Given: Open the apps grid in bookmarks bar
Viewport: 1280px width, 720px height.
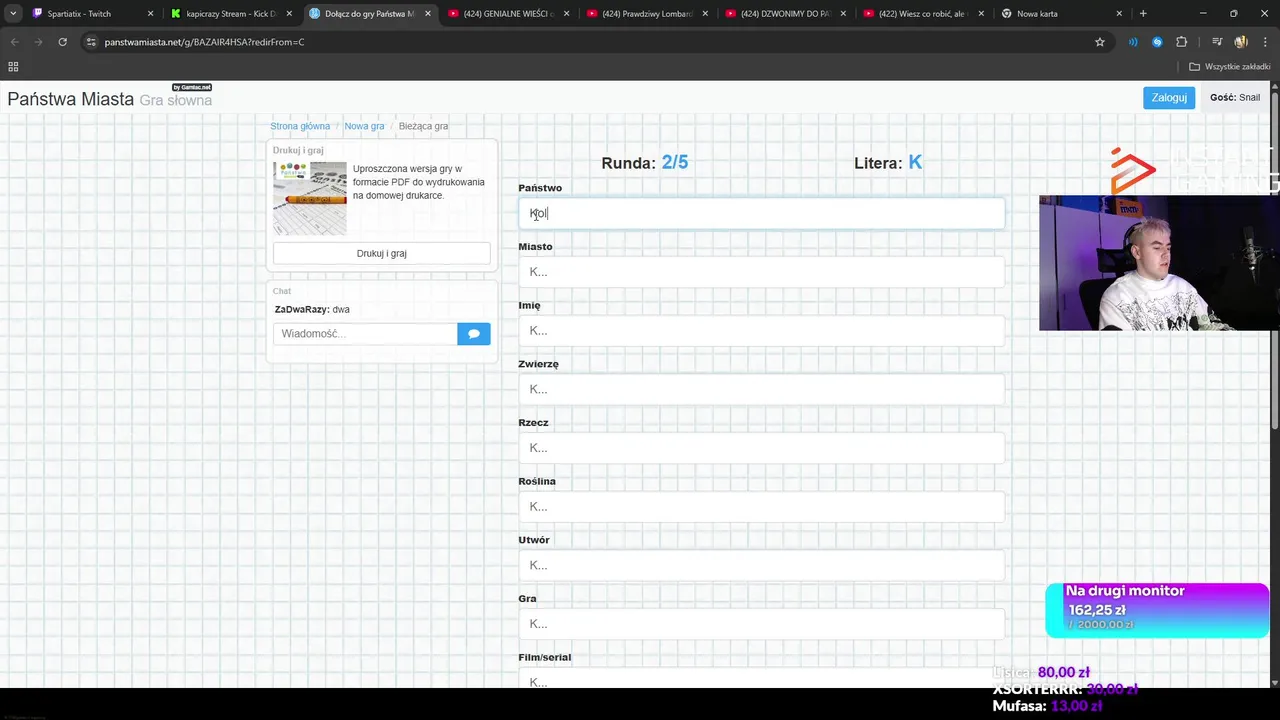Looking at the screenshot, I should point(13,67).
